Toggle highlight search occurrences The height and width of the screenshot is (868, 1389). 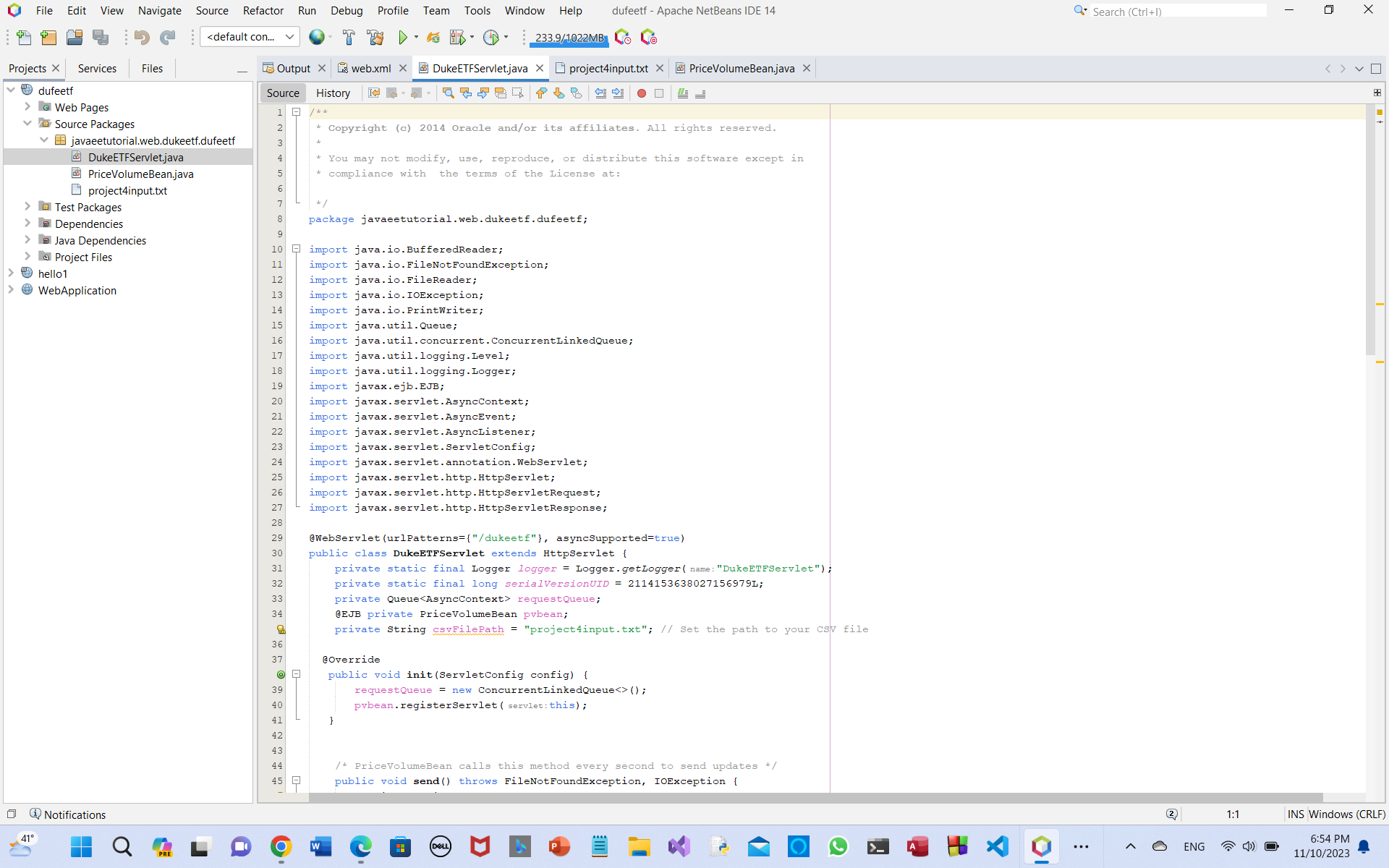[501, 93]
